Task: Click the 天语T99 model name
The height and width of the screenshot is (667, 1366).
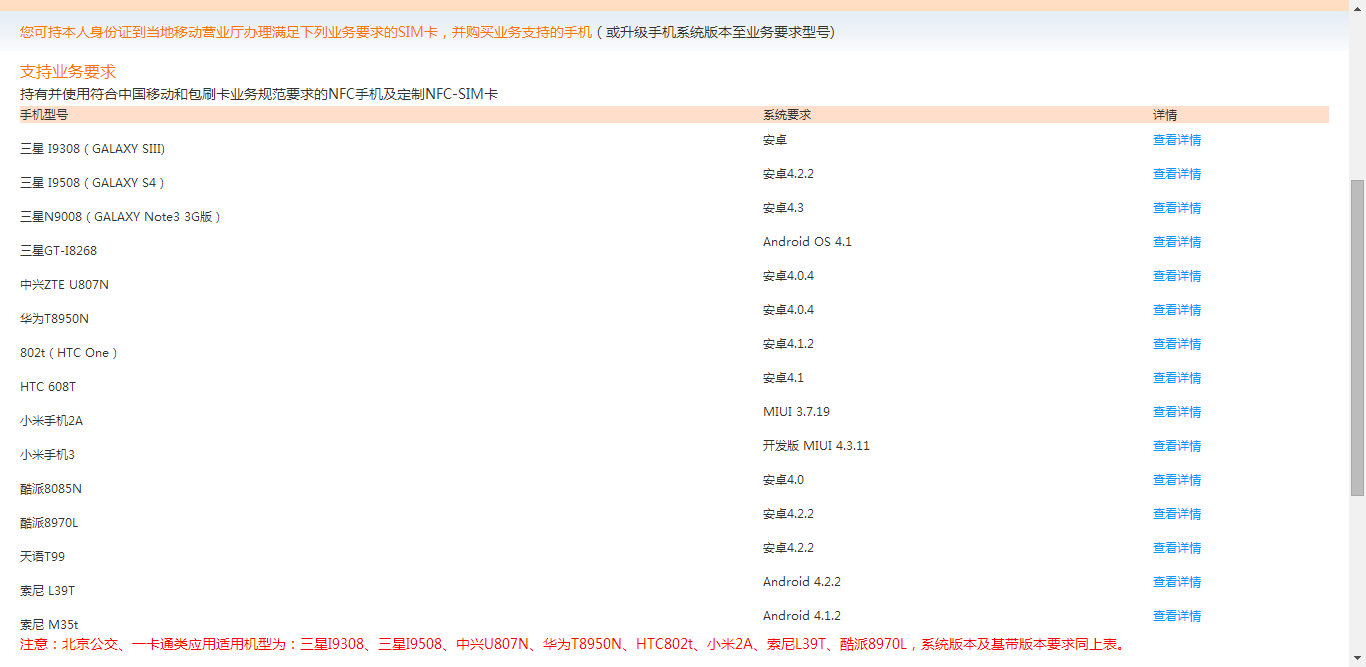Action: click(x=42, y=557)
